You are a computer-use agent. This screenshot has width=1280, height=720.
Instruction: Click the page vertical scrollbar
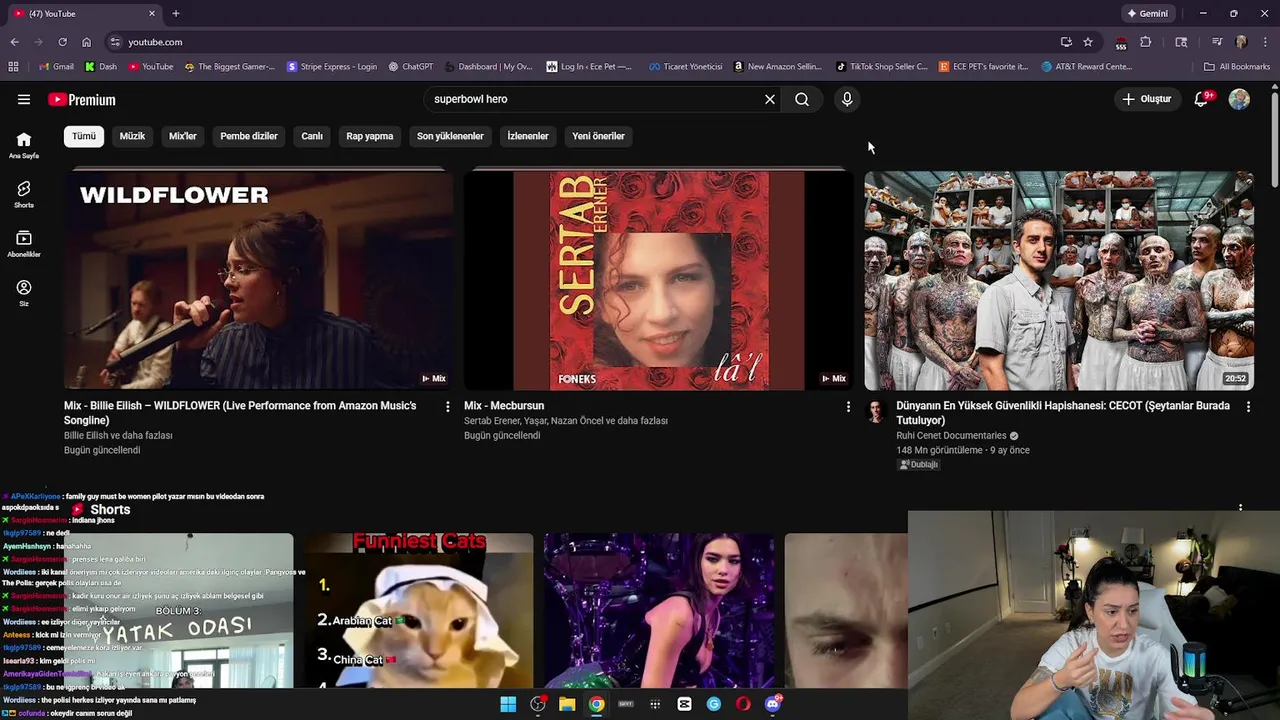coord(1274,138)
